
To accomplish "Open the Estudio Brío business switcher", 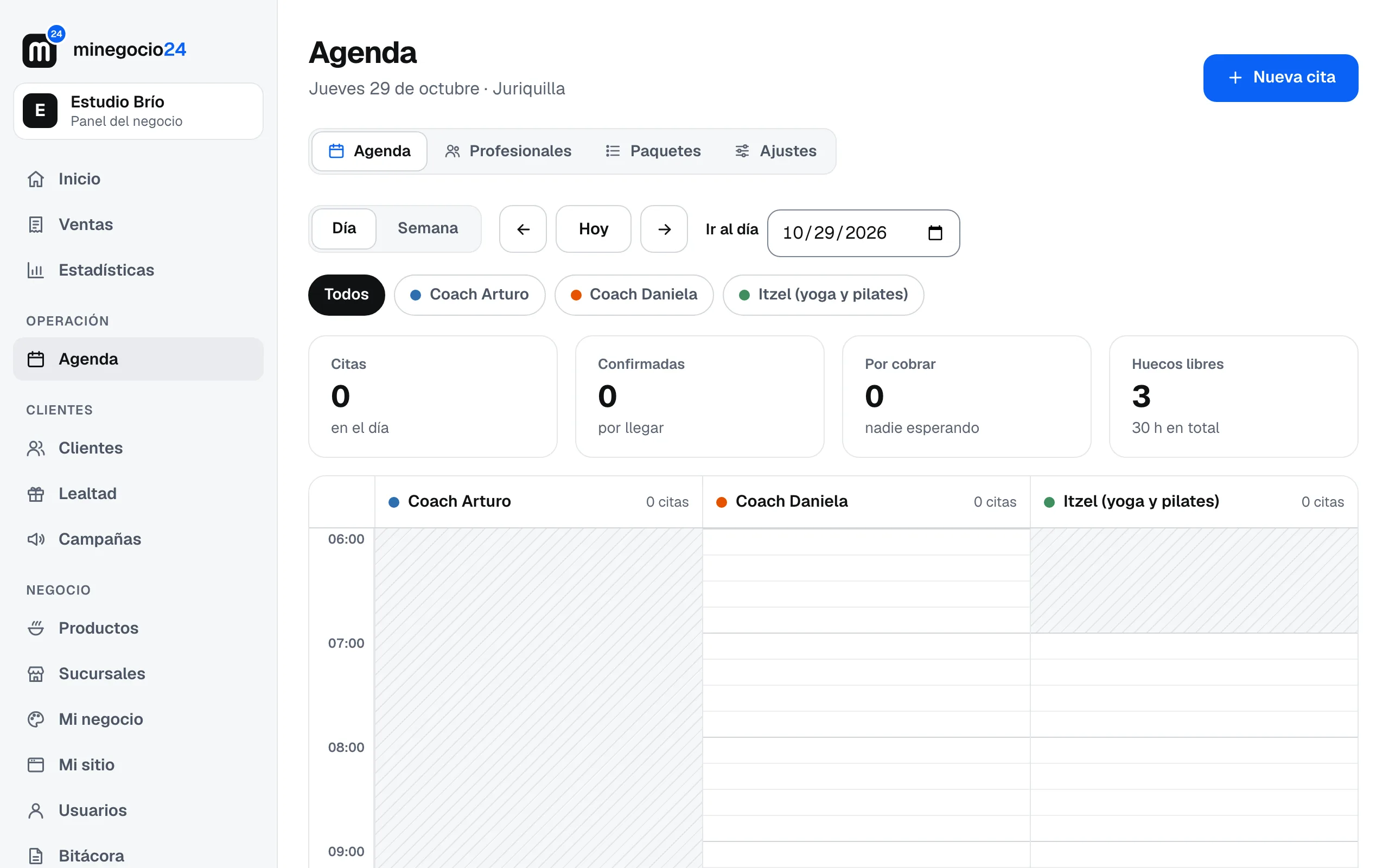I will [138, 111].
